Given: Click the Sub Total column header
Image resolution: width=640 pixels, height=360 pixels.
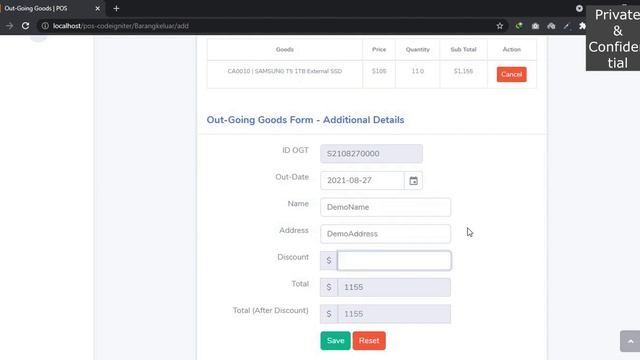Looking at the screenshot, I should point(463,49).
